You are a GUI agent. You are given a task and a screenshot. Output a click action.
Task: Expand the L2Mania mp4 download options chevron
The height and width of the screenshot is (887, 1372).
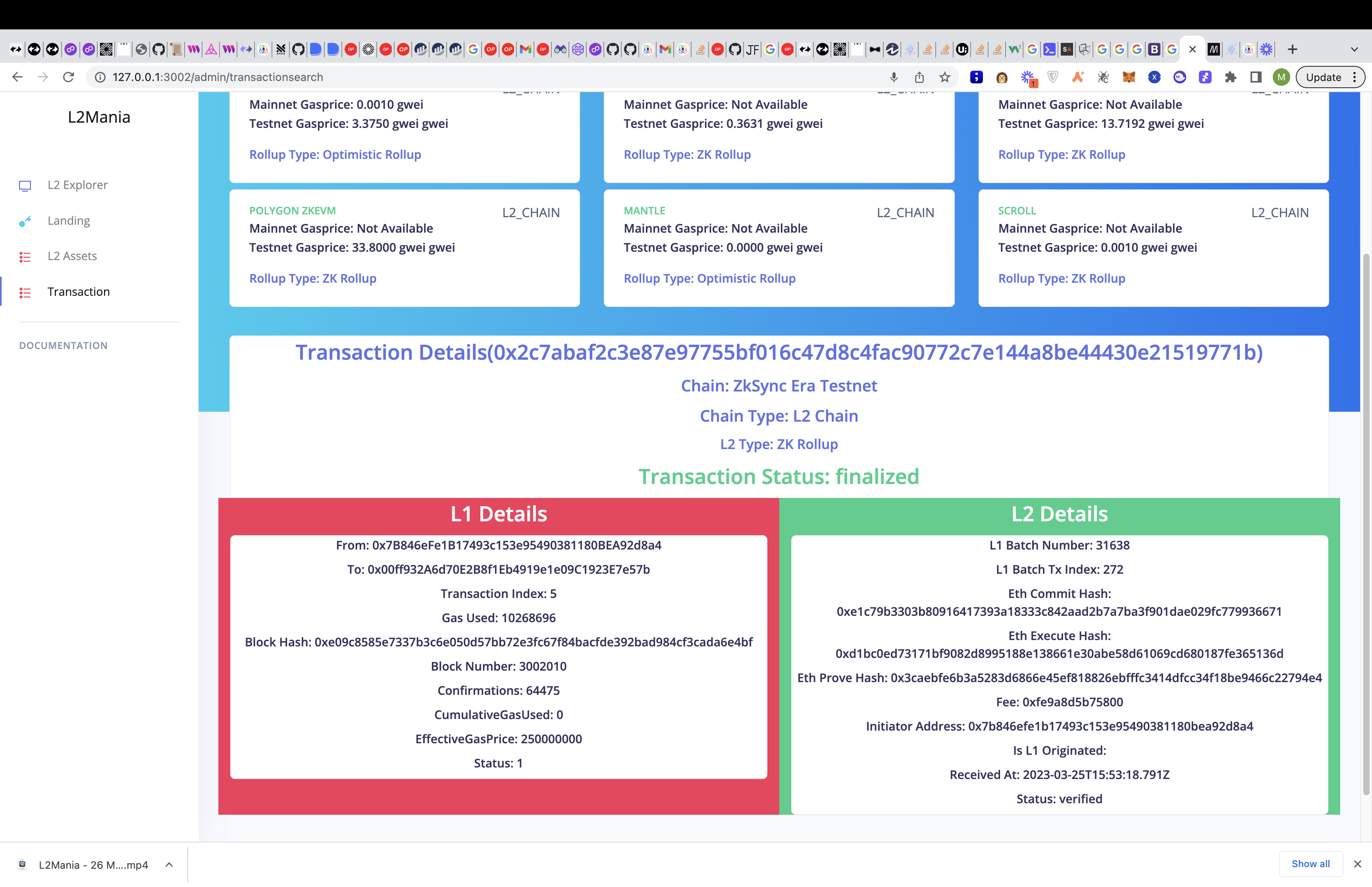[x=169, y=864]
